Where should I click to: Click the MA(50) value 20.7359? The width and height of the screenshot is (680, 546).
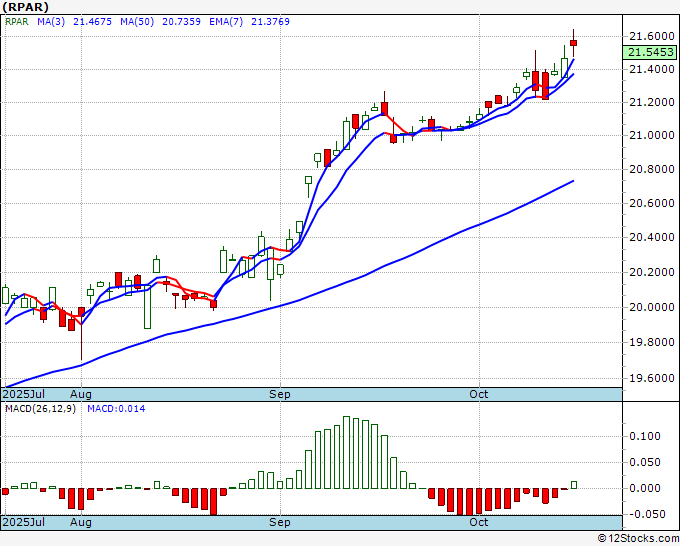[x=181, y=22]
